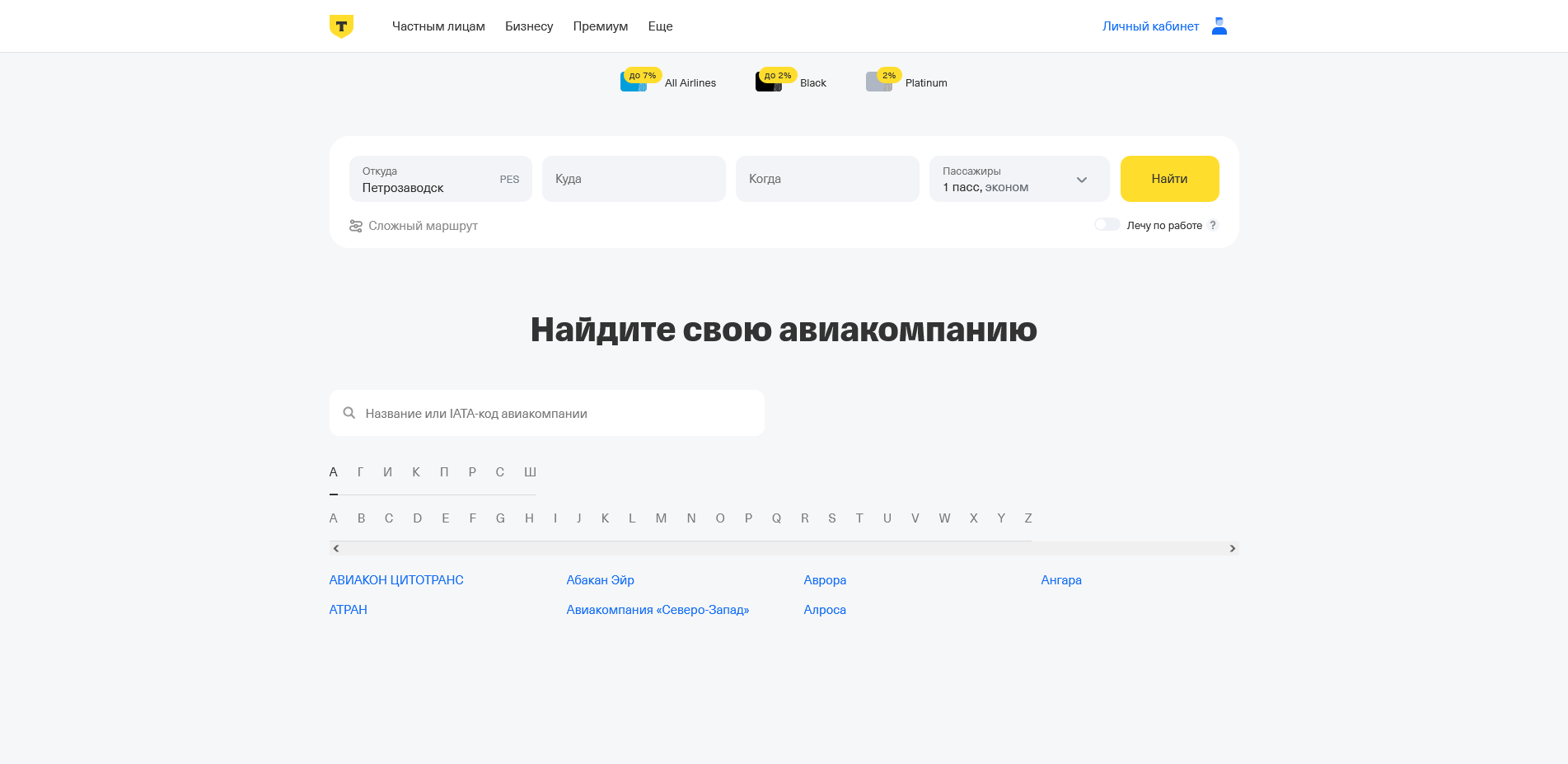This screenshot has height=764, width=1568.
Task: Click the question mark near Лечу по работе
Action: pyautogui.click(x=1213, y=224)
